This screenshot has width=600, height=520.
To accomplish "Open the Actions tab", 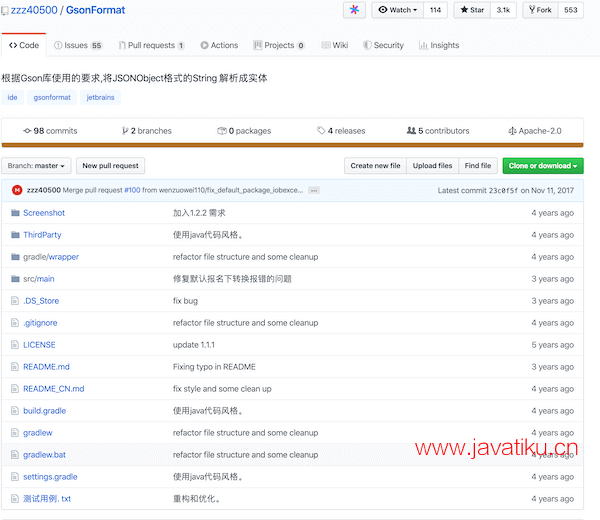I will point(219,45).
